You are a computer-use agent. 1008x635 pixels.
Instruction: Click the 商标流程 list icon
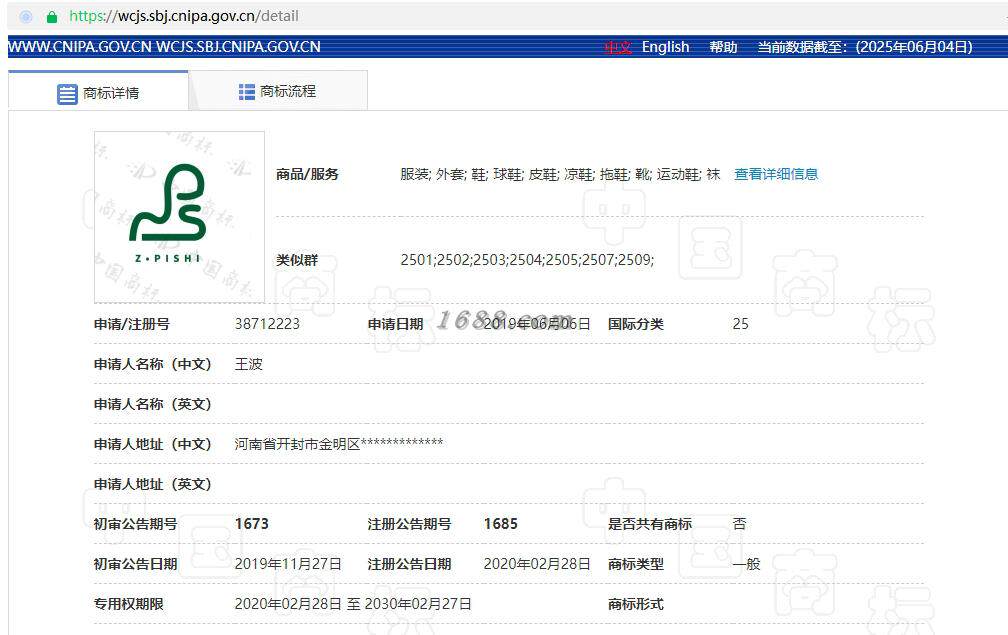tap(247, 92)
